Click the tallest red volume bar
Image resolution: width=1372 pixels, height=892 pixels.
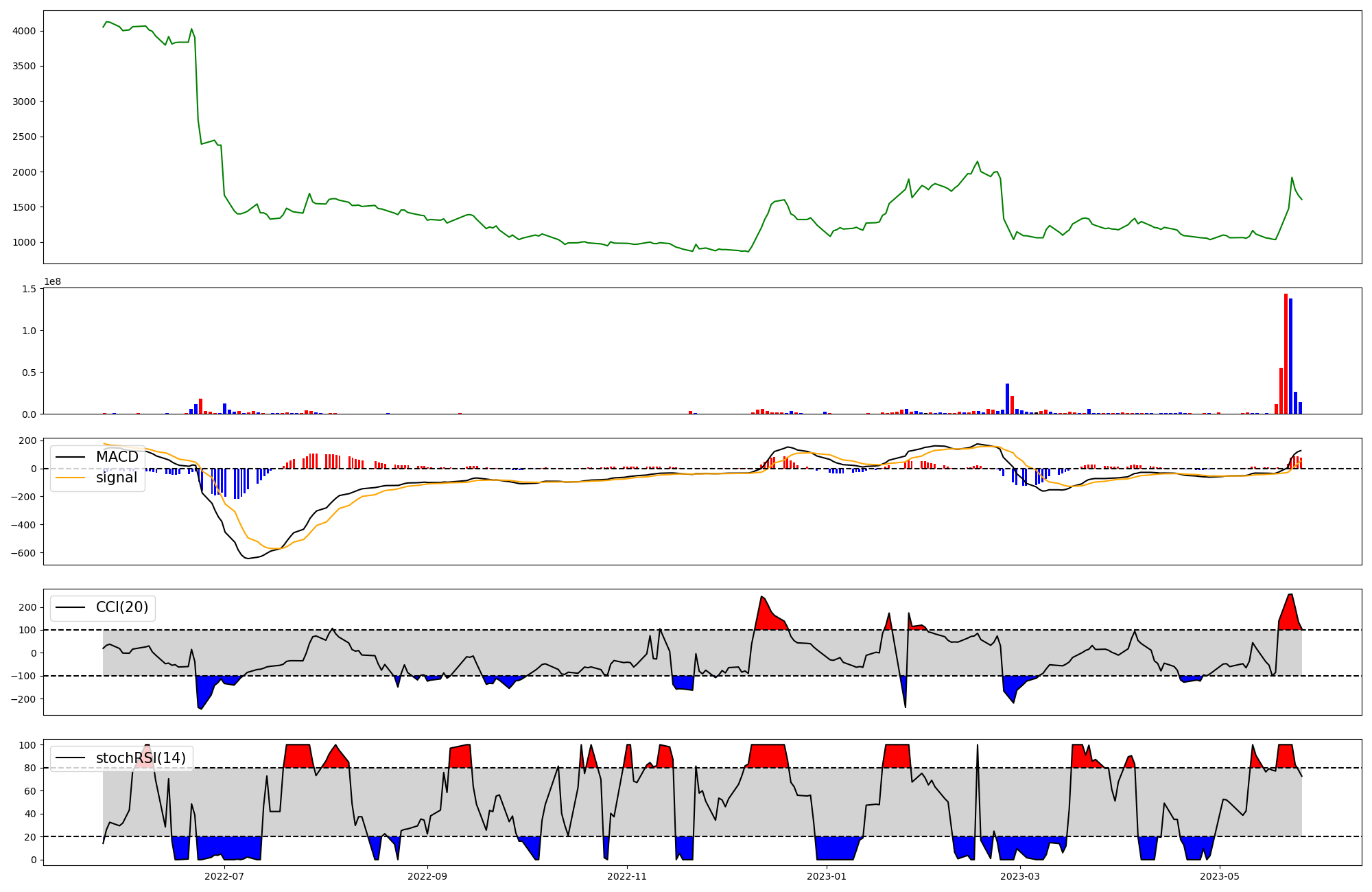(1286, 353)
